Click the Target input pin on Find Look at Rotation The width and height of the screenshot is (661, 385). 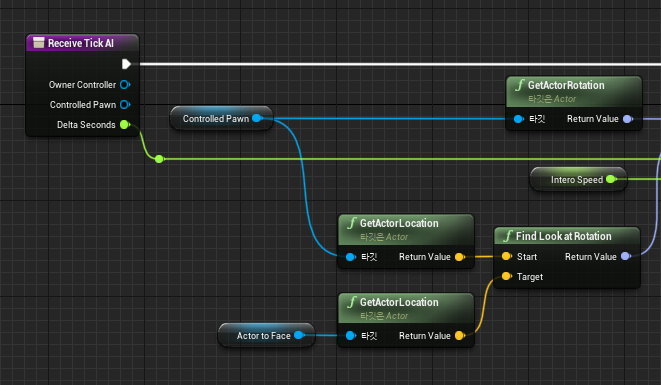click(x=506, y=277)
